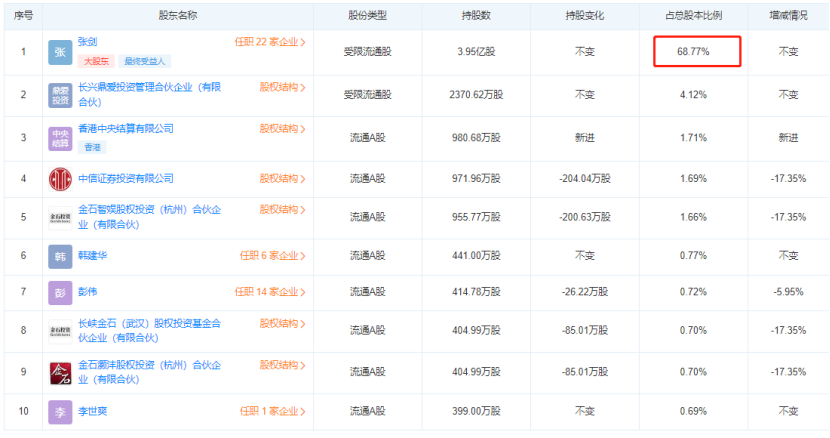Expand 股权结构 for 金石智娱股权投资
The height and width of the screenshot is (438, 830).
click(x=282, y=210)
